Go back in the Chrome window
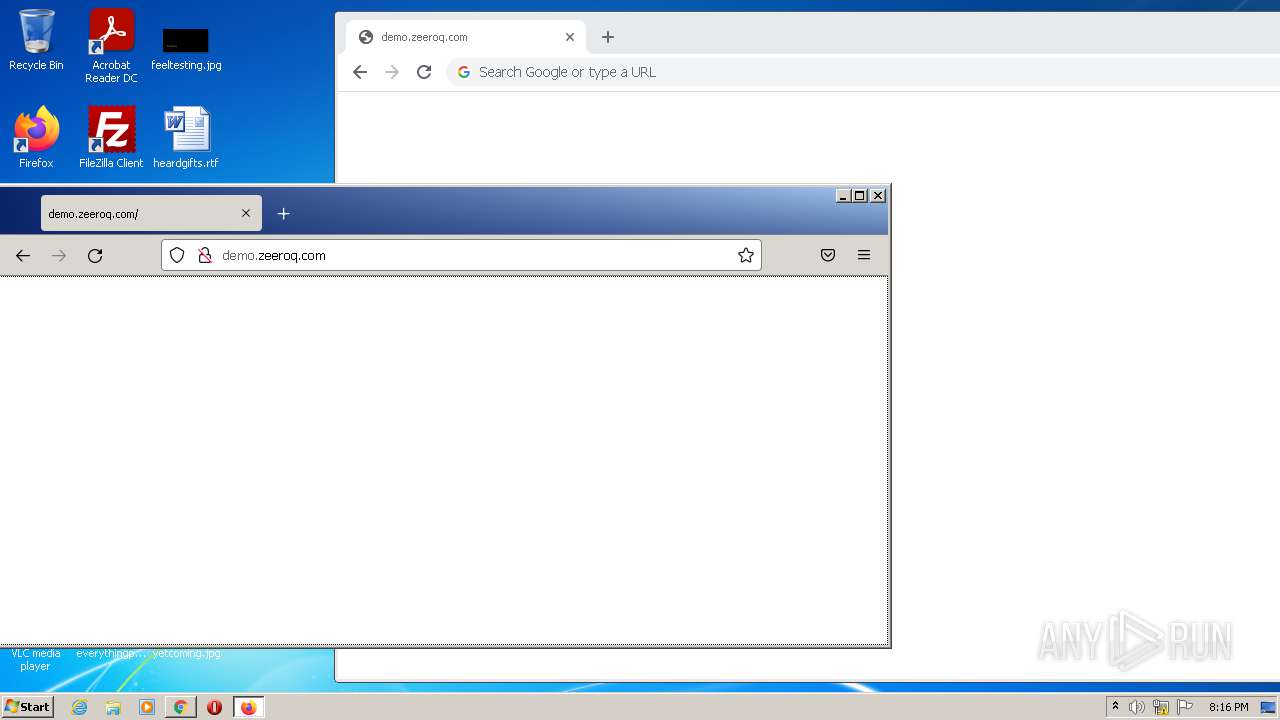This screenshot has width=1280, height=720. [x=360, y=72]
